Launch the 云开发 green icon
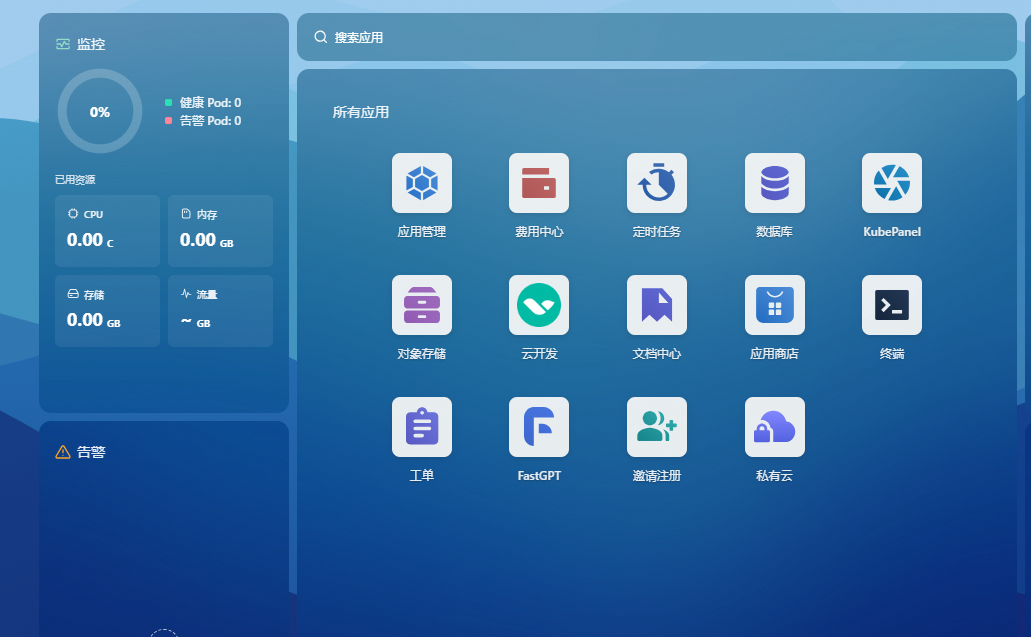 [x=539, y=305]
